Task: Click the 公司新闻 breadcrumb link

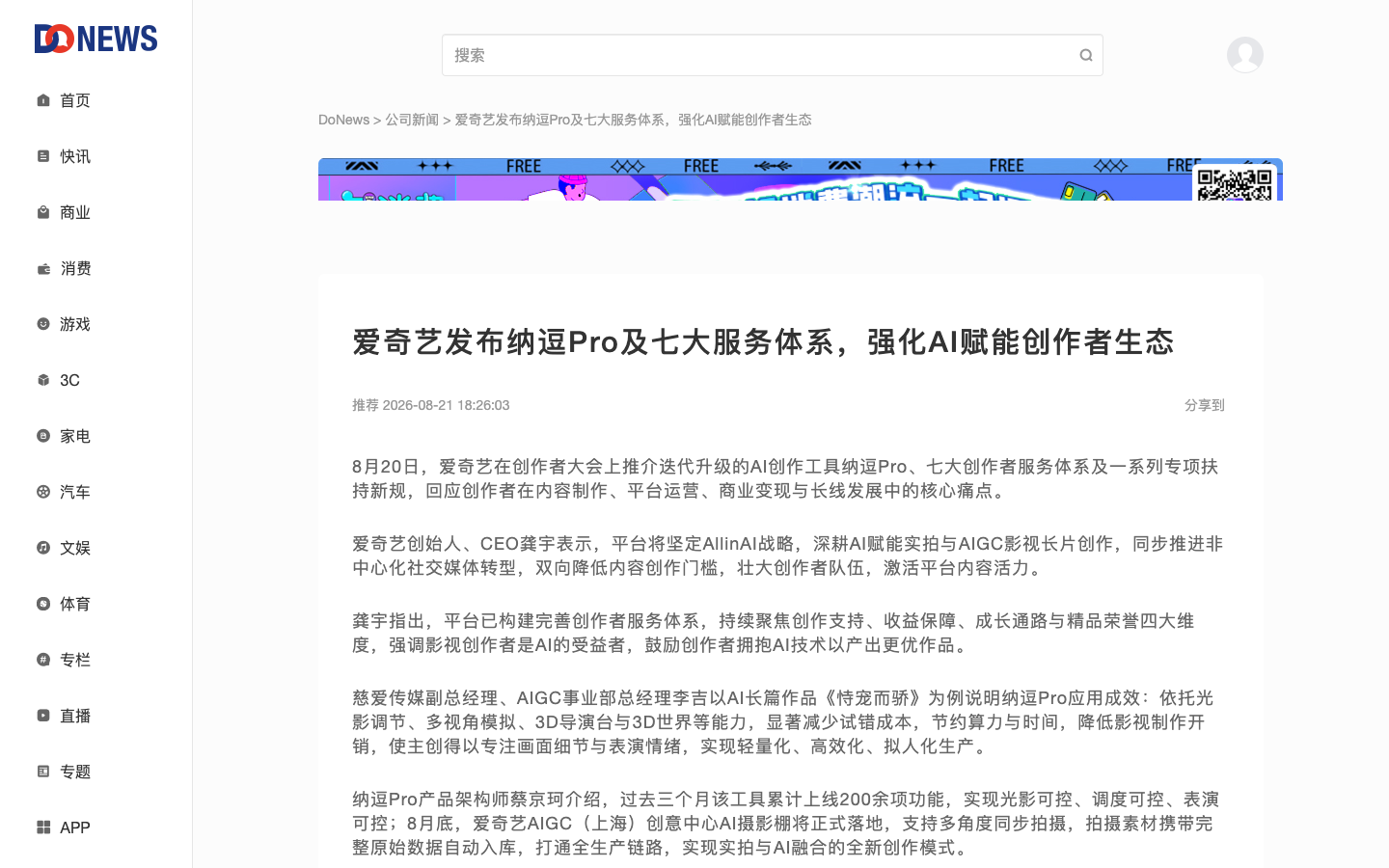Action: coord(412,120)
